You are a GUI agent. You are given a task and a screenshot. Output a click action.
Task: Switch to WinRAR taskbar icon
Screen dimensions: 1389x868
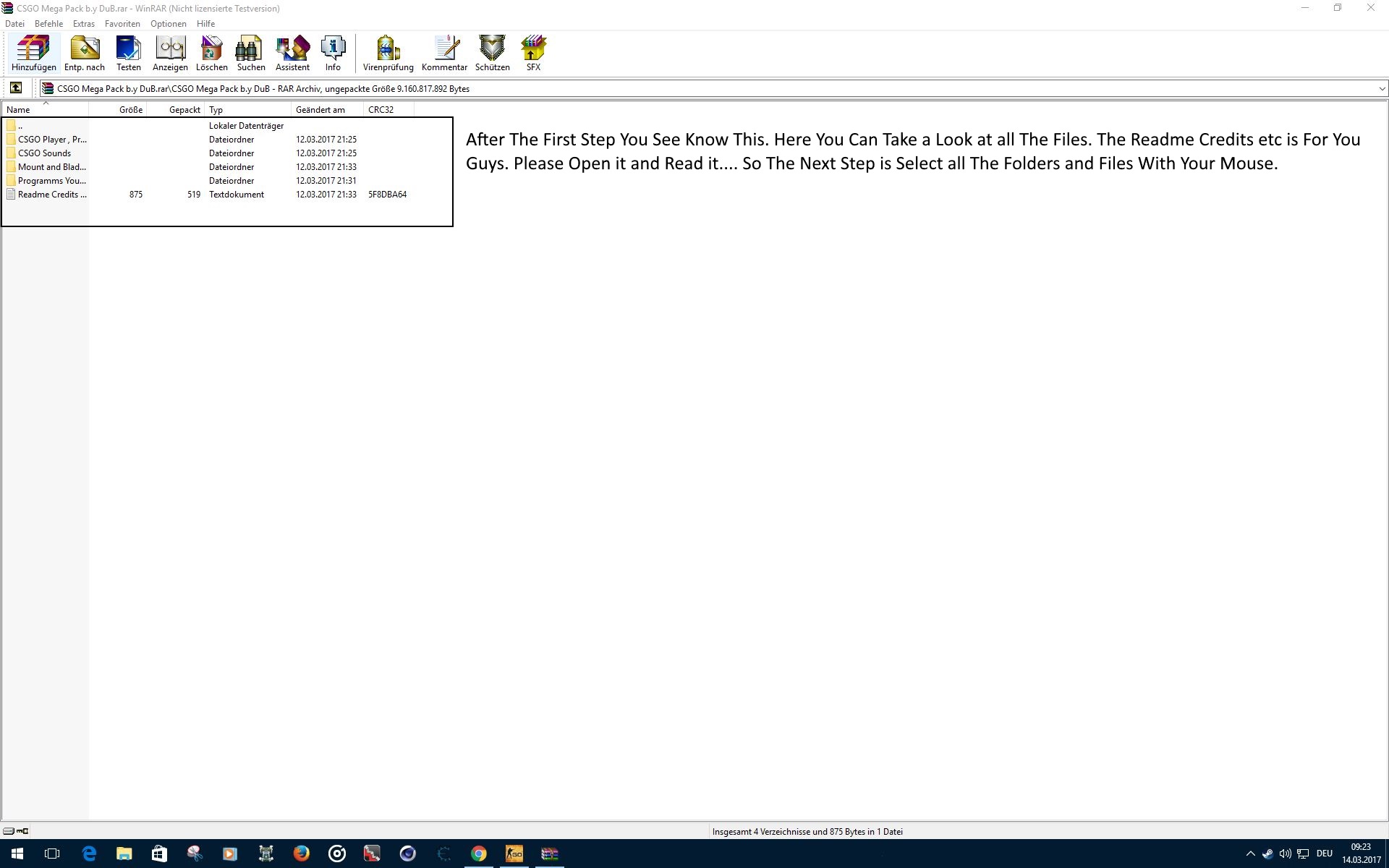tap(550, 854)
